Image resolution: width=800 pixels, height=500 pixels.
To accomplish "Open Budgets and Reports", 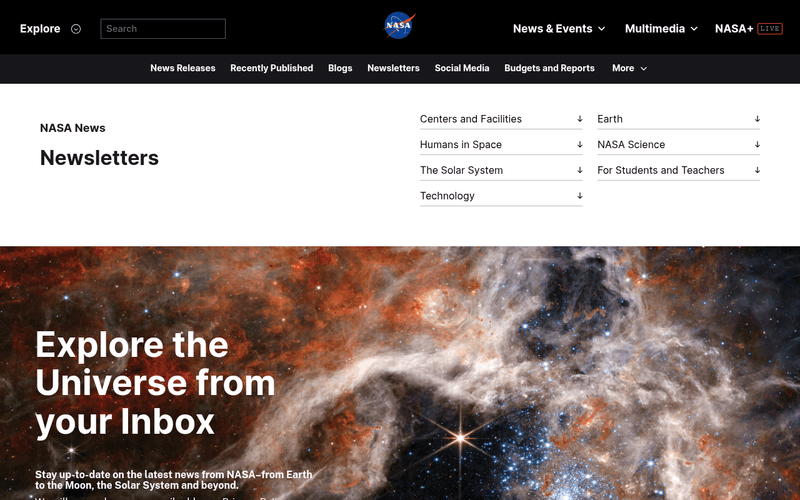I will tap(549, 68).
